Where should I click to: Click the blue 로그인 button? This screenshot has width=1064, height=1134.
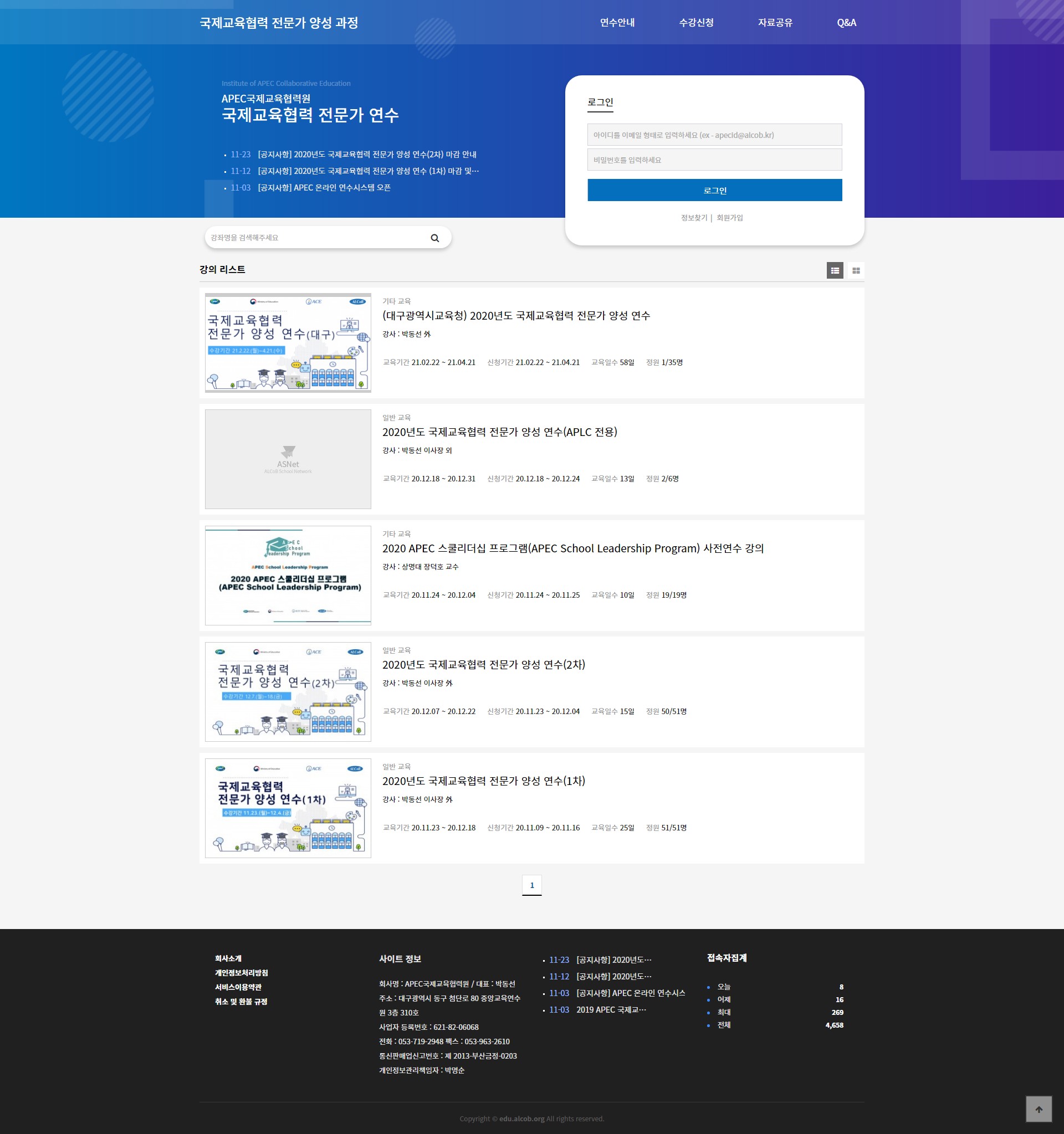(x=714, y=190)
